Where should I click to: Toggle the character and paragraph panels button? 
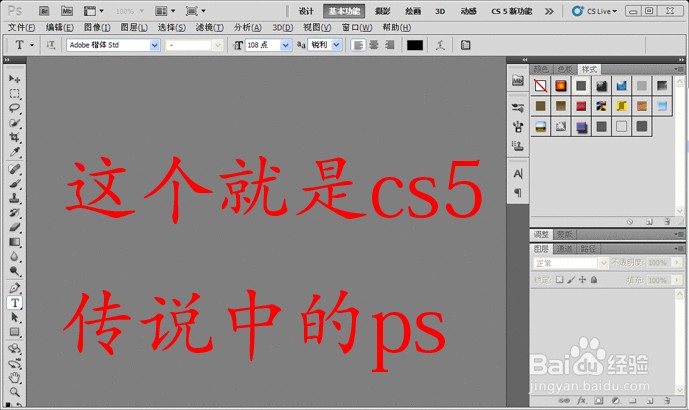pyautogui.click(x=466, y=45)
